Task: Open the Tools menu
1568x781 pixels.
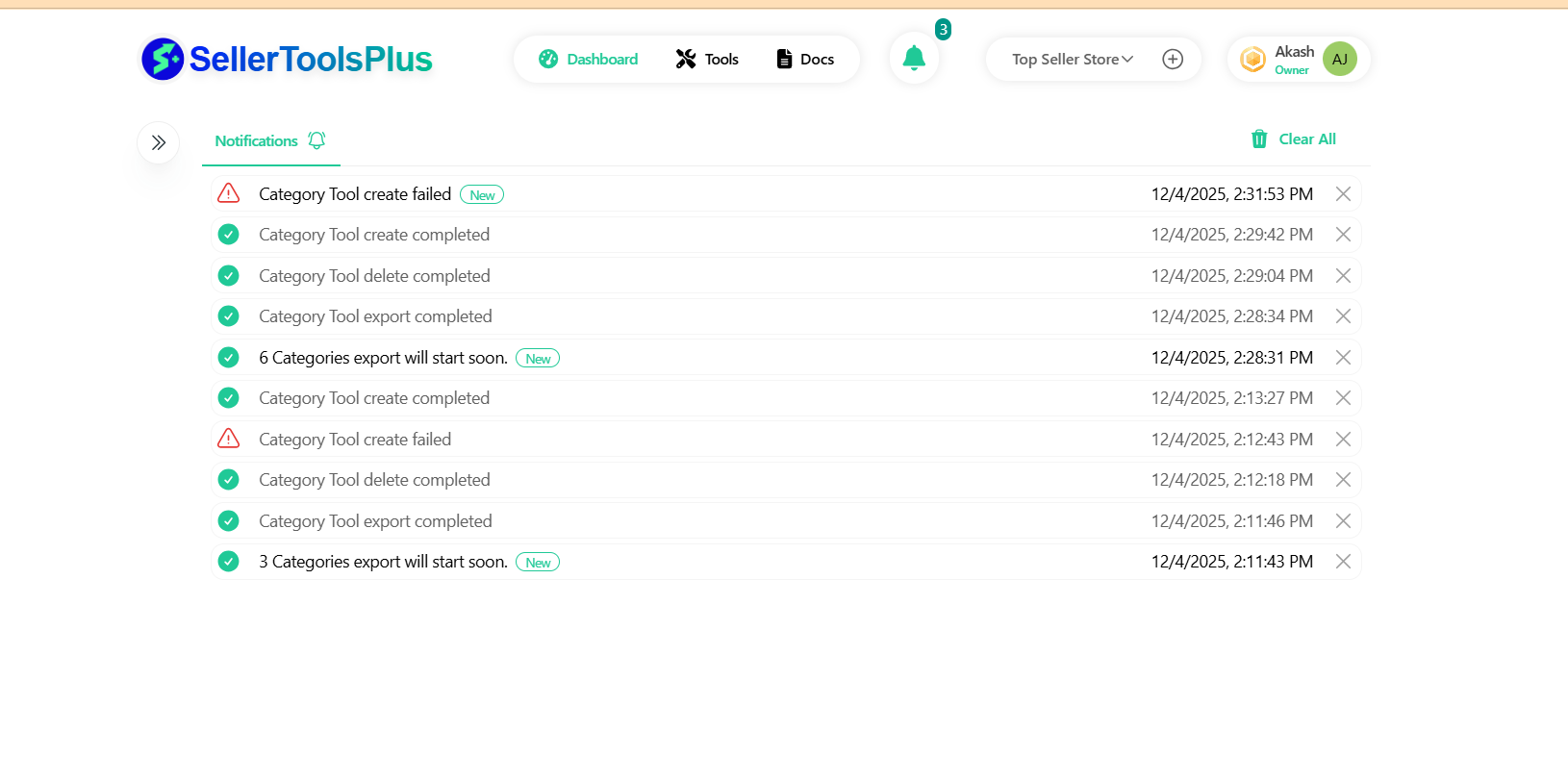Action: point(707,59)
